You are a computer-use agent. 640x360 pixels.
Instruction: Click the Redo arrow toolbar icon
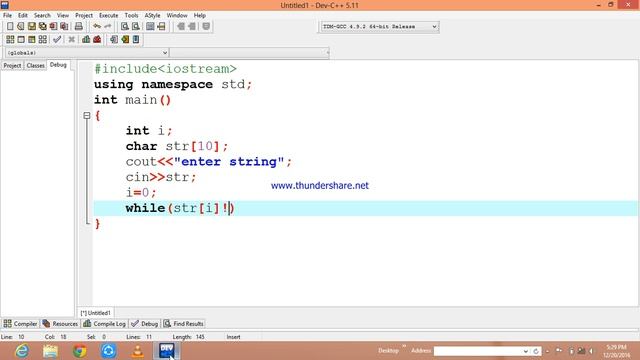click(108, 27)
